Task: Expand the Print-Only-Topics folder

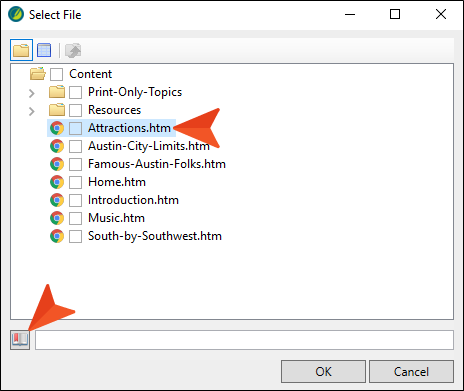Action: click(32, 93)
